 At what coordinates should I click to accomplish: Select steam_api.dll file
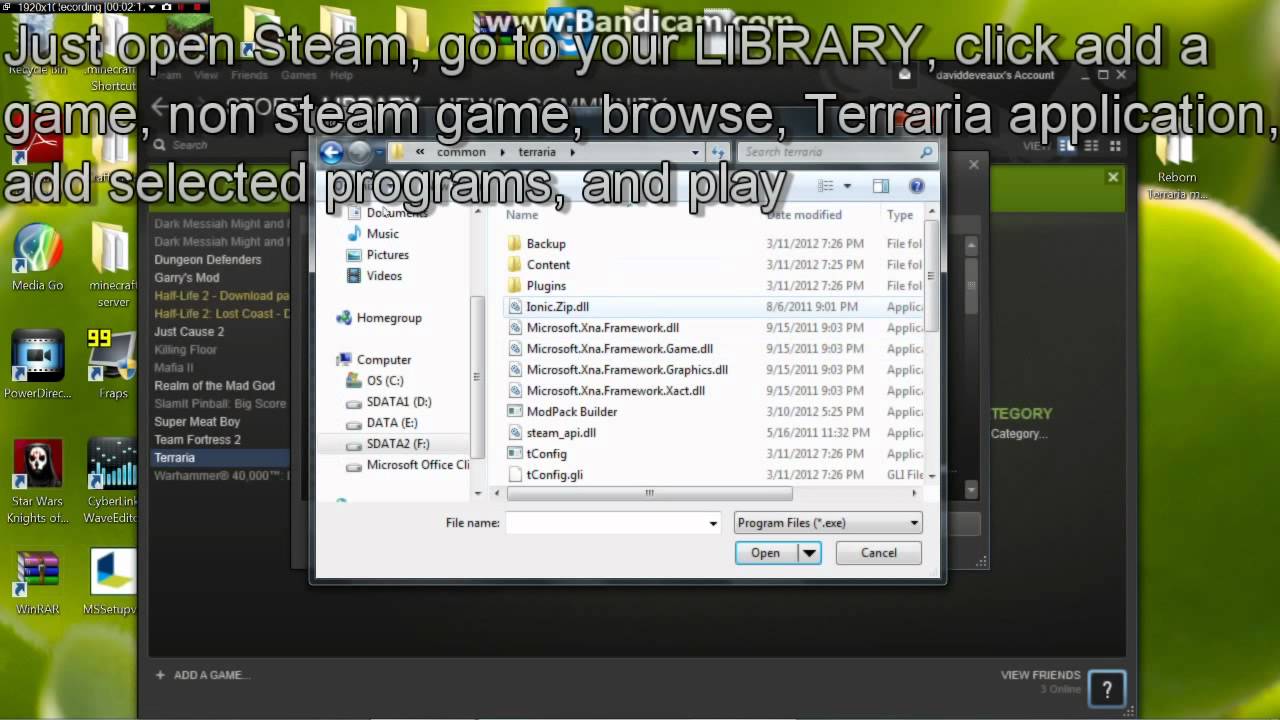click(x=561, y=433)
